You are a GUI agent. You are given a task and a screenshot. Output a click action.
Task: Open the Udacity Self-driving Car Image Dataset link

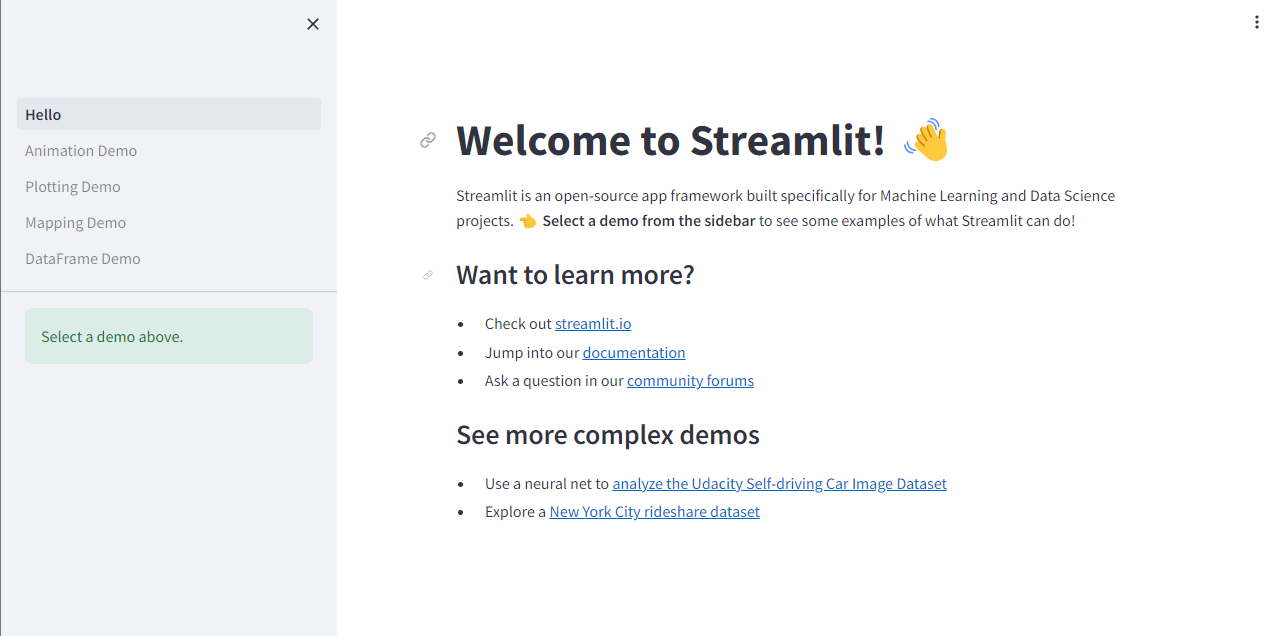click(x=779, y=483)
